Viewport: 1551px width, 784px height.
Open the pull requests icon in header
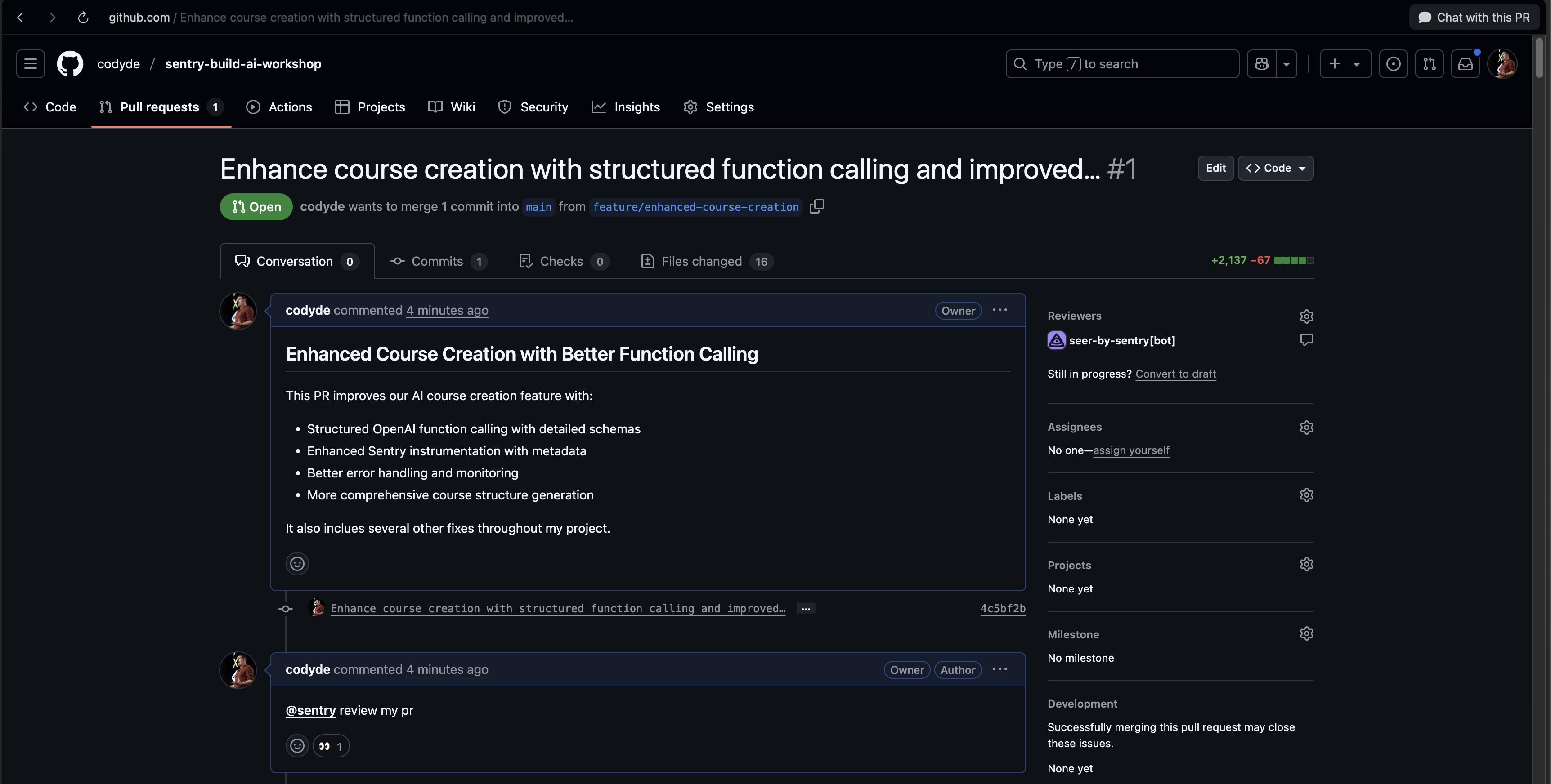click(x=1429, y=64)
